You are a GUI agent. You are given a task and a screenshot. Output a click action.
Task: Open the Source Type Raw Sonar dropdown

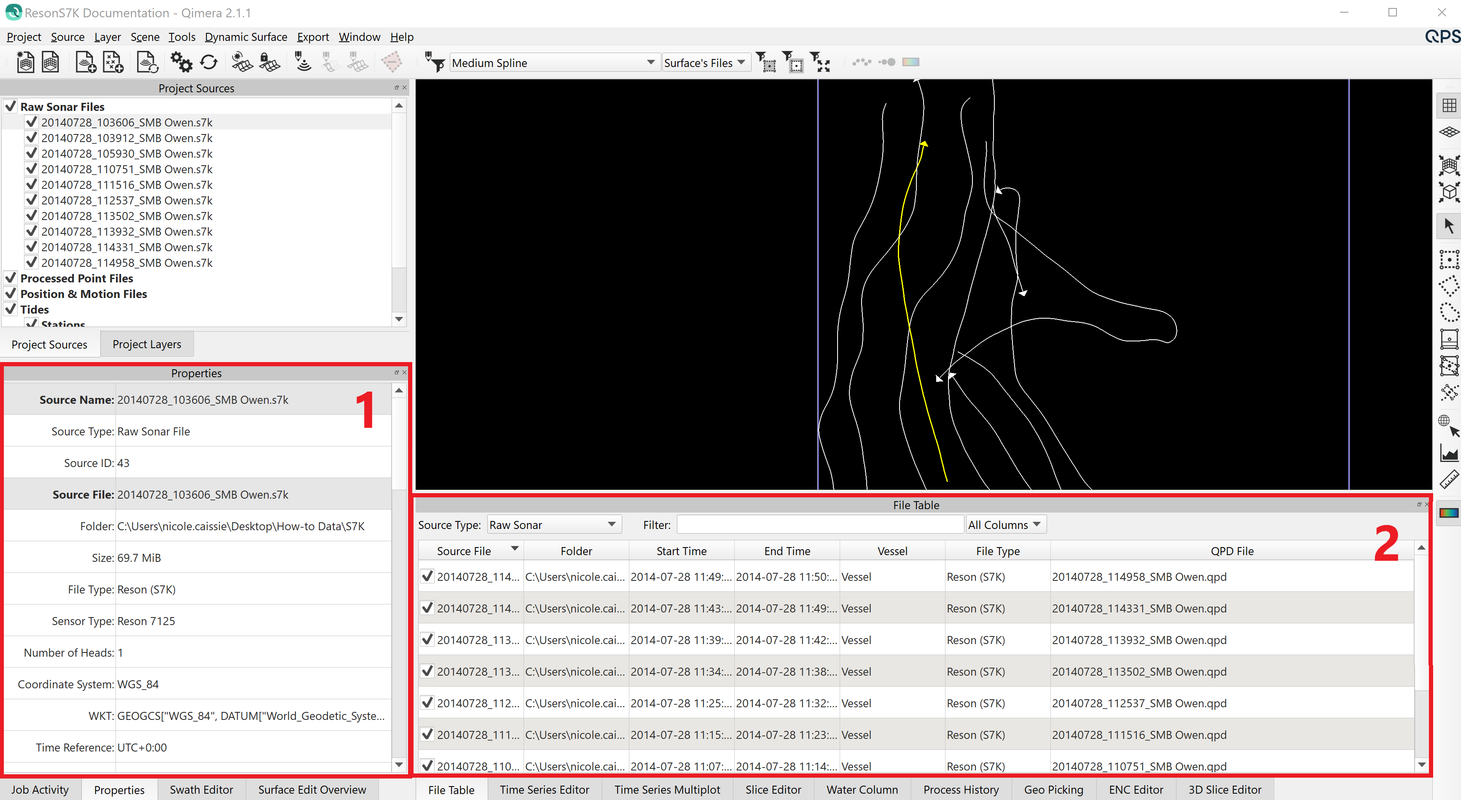(553, 525)
